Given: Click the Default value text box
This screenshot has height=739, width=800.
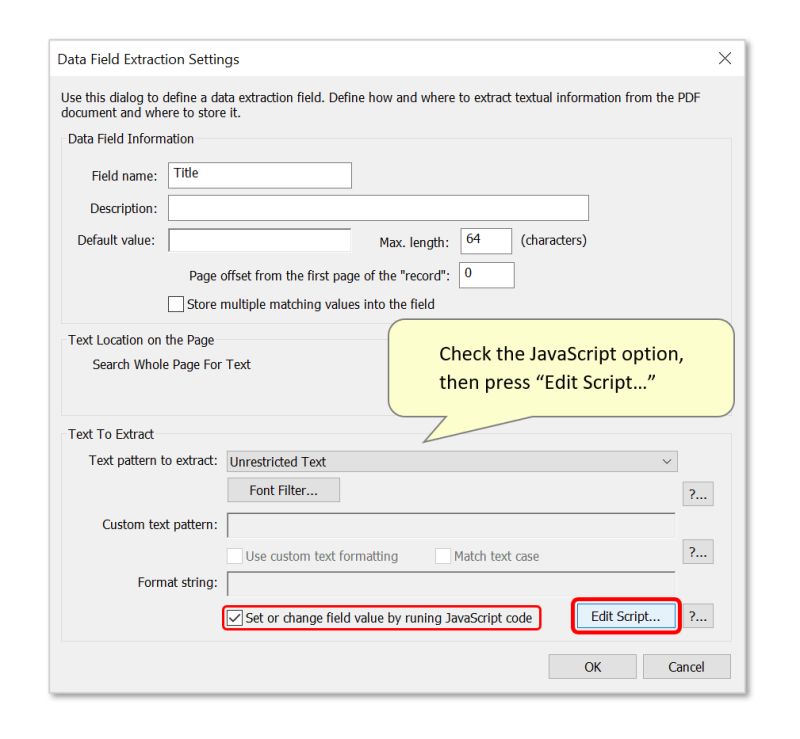Looking at the screenshot, I should pyautogui.click(x=260, y=240).
